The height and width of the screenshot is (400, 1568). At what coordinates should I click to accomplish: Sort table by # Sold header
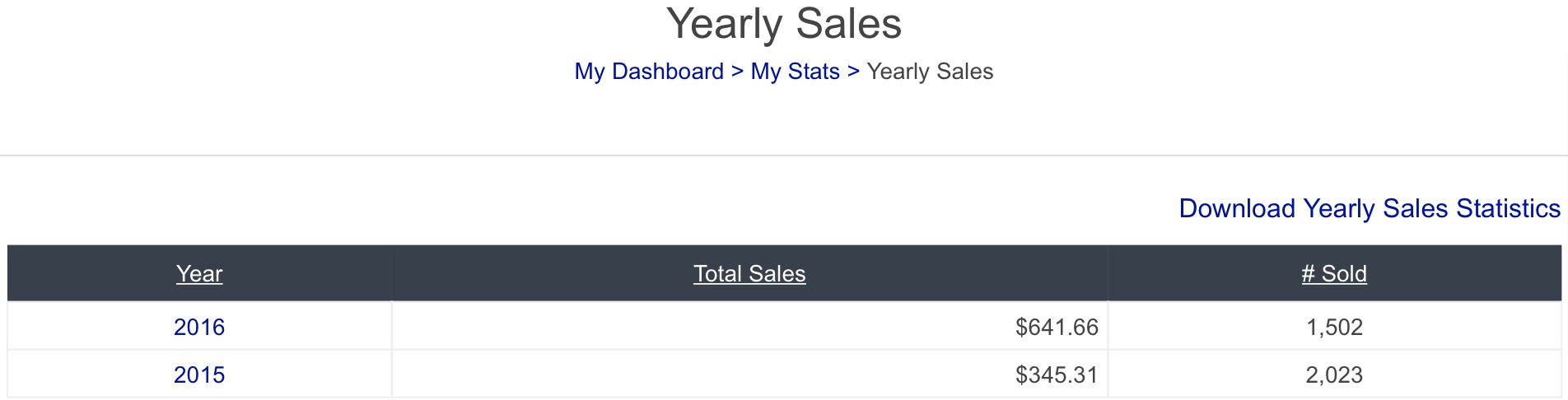click(1334, 273)
